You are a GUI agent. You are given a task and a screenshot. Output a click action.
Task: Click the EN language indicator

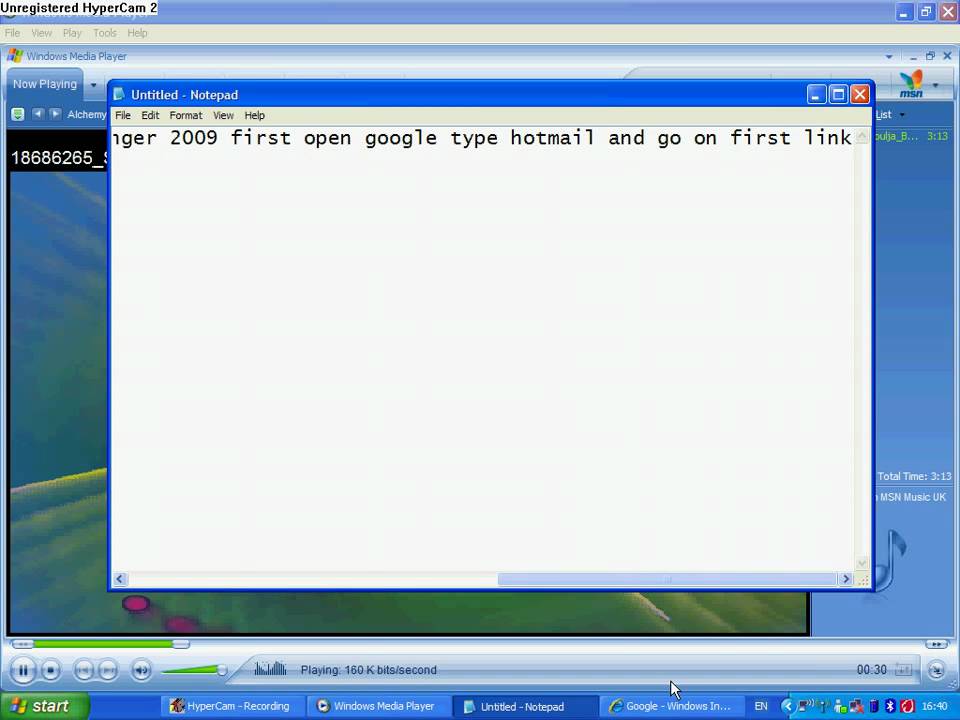pyautogui.click(x=761, y=707)
